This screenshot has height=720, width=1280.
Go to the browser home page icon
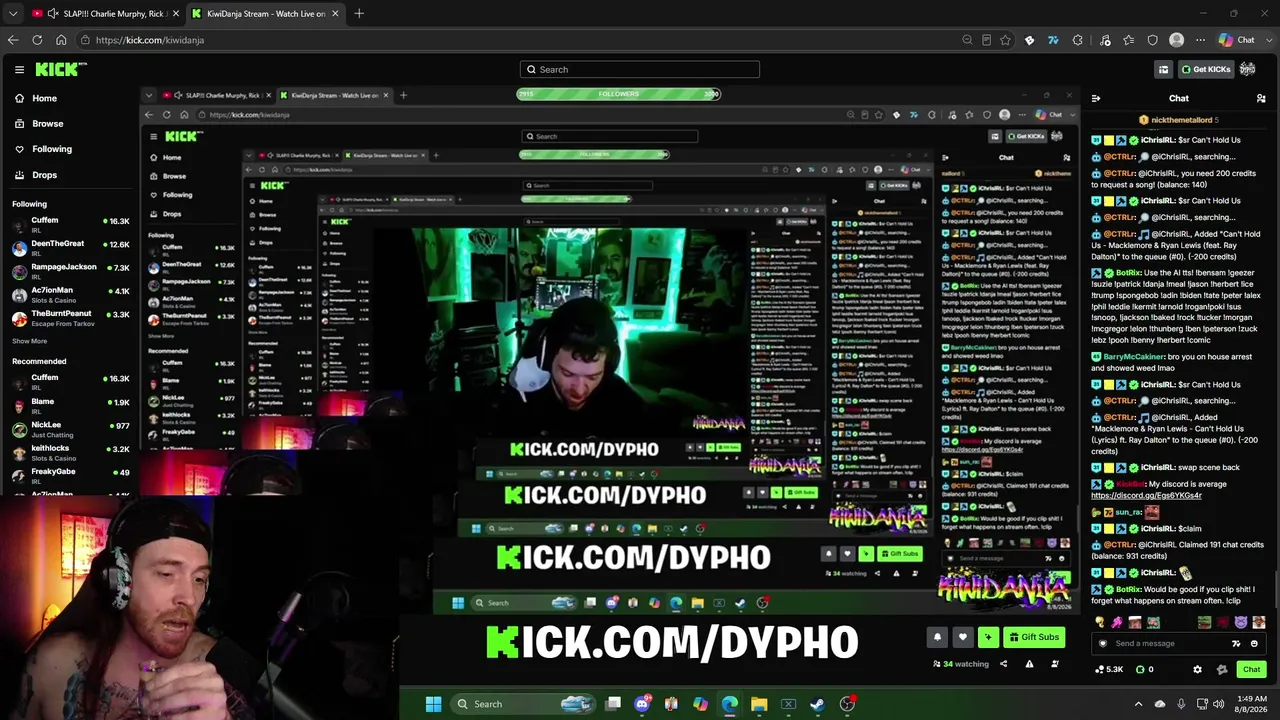coord(61,40)
